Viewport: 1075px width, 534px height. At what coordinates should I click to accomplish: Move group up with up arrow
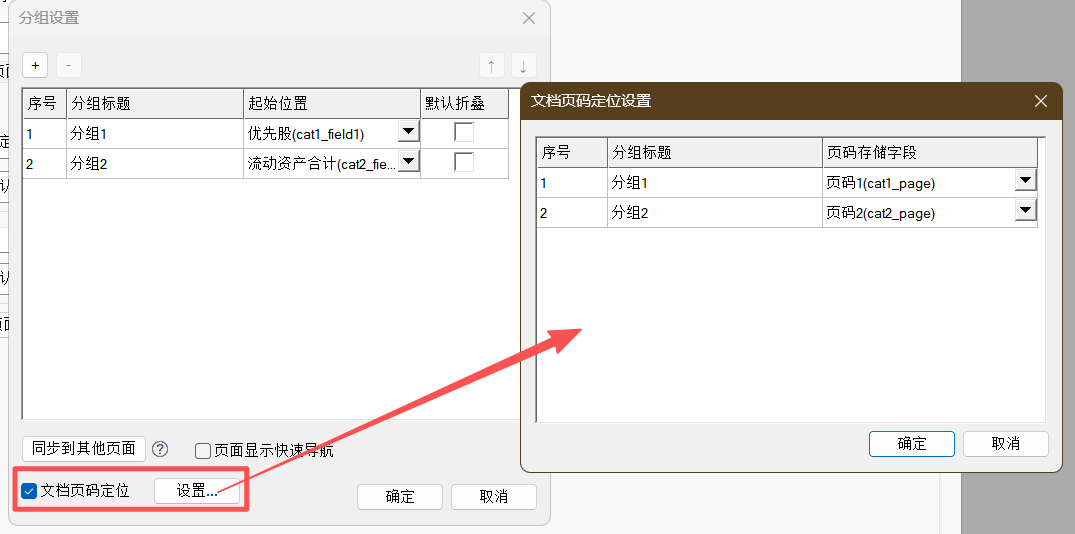pyautogui.click(x=491, y=66)
